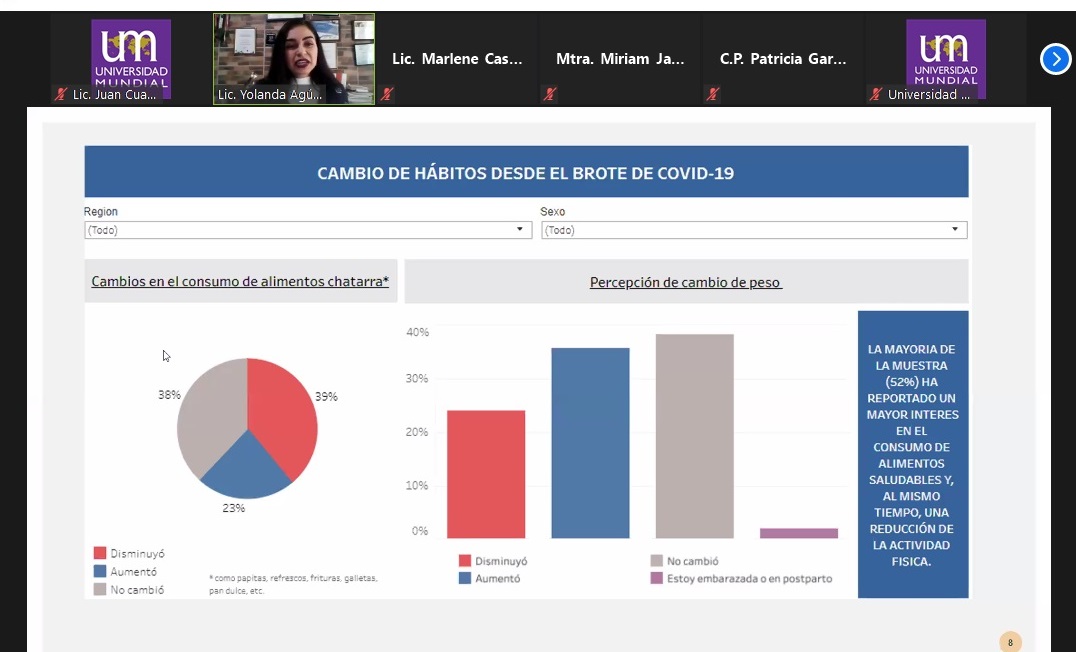Screen dimensions: 1076x652
Task: Click the muted mic icon on the Universidad tile
Action: [x=876, y=95]
